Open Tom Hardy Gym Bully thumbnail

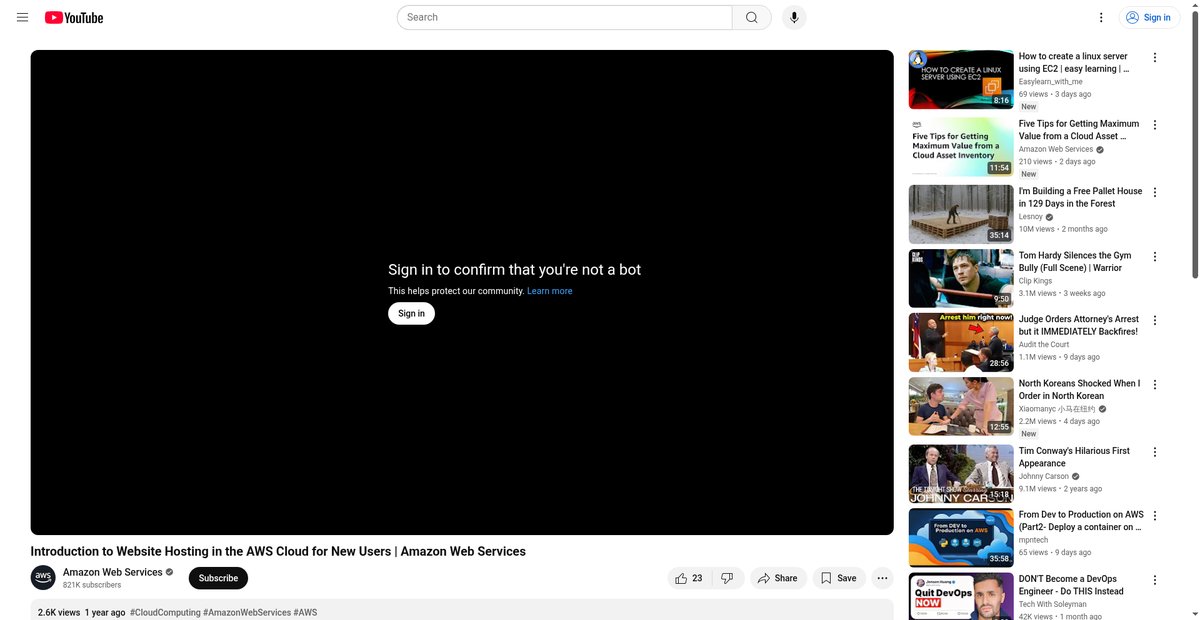point(961,278)
